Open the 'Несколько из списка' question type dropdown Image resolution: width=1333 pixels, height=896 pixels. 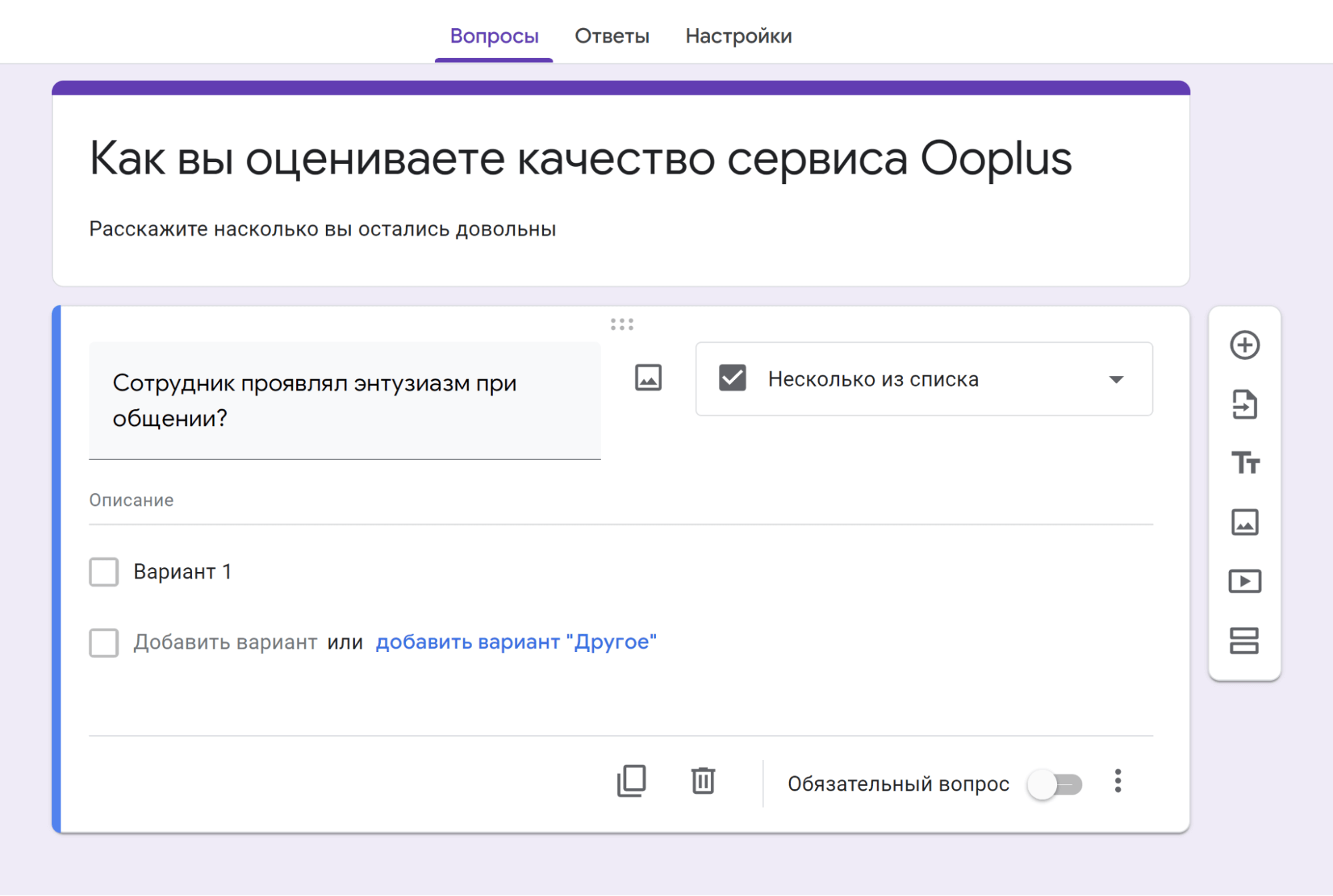click(x=924, y=379)
